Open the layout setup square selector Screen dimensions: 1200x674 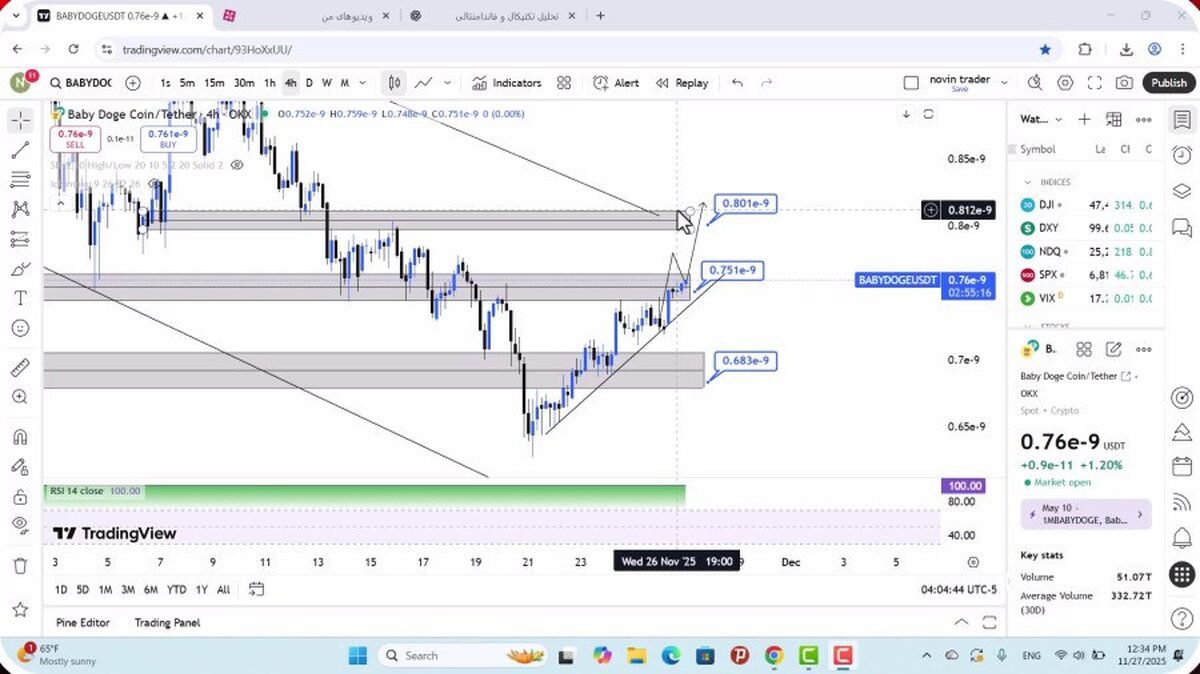tap(910, 83)
